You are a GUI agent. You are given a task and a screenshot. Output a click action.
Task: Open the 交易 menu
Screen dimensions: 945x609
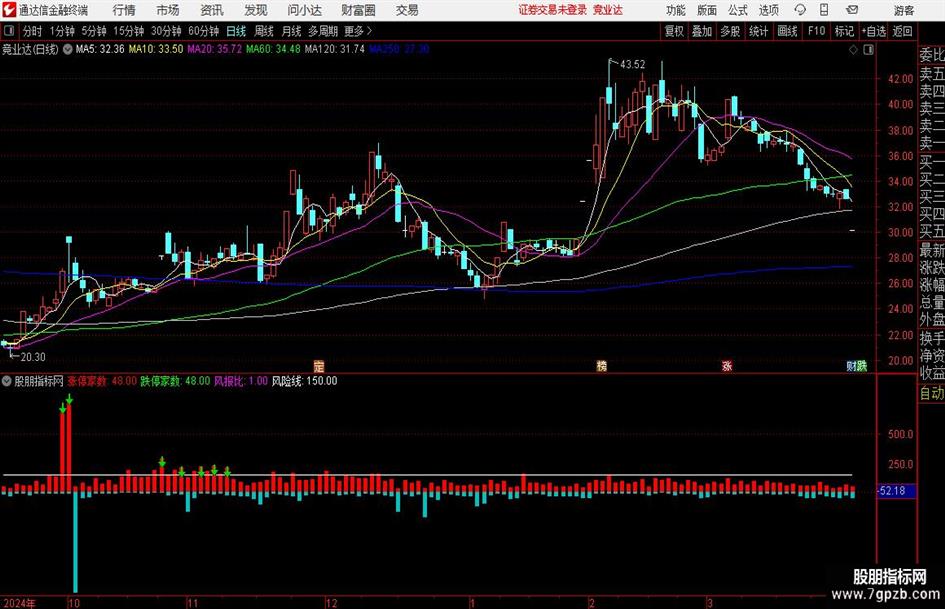tap(407, 10)
